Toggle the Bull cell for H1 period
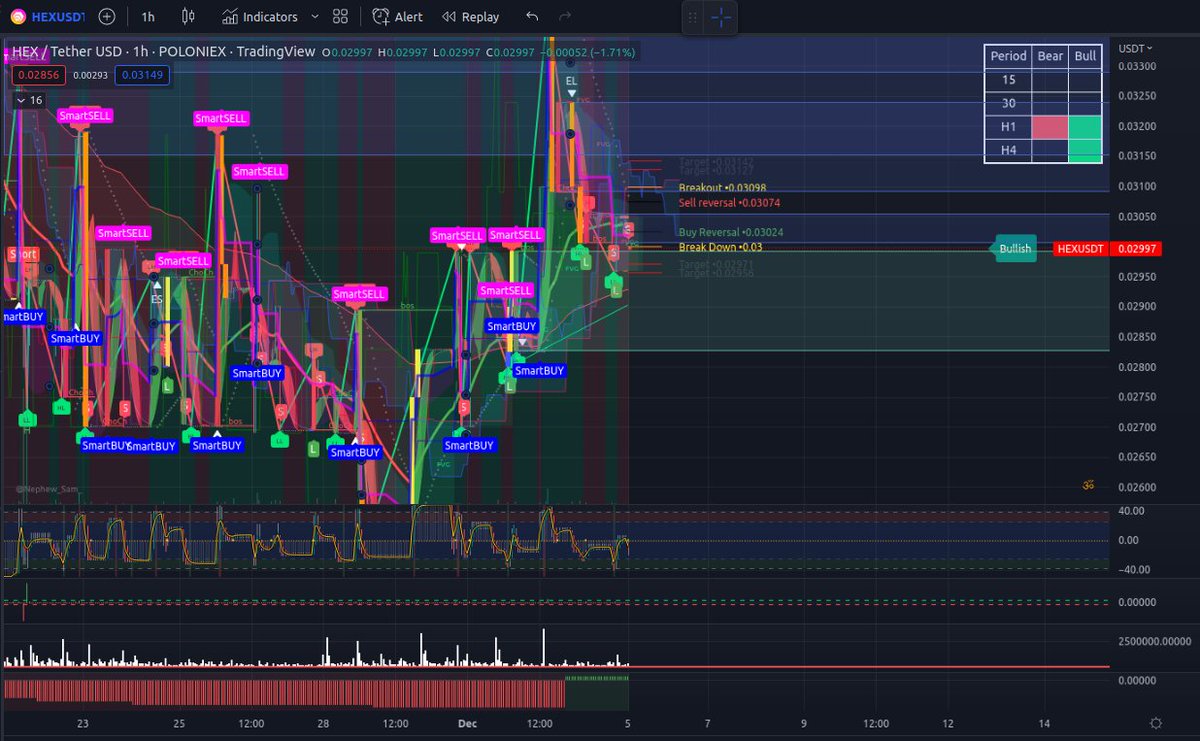Viewport: 1200px width, 741px height. pyautogui.click(x=1084, y=127)
